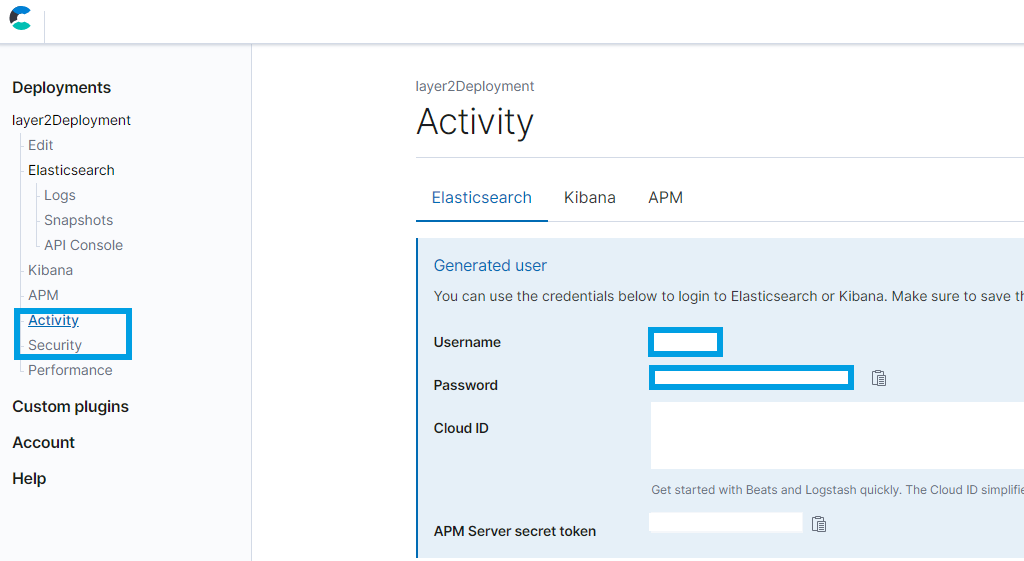Viewport: 1024px width, 561px height.
Task: Open the Performance page
Action: coord(70,370)
